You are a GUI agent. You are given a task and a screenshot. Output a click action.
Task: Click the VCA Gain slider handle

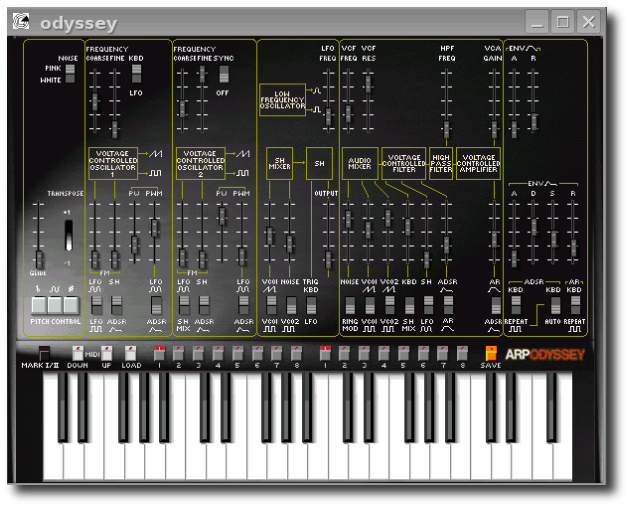(x=494, y=129)
